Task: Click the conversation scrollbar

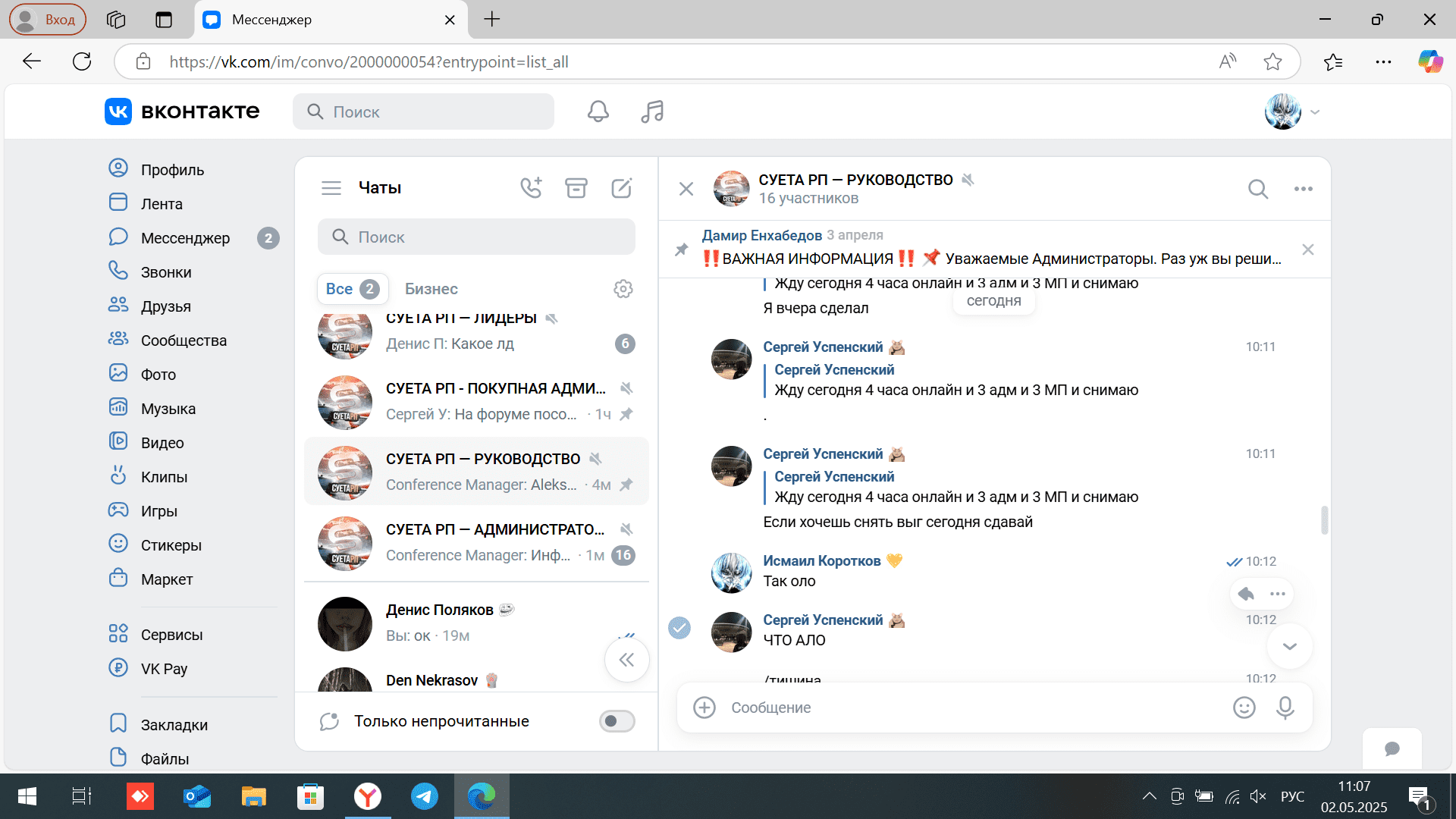Action: click(1325, 520)
